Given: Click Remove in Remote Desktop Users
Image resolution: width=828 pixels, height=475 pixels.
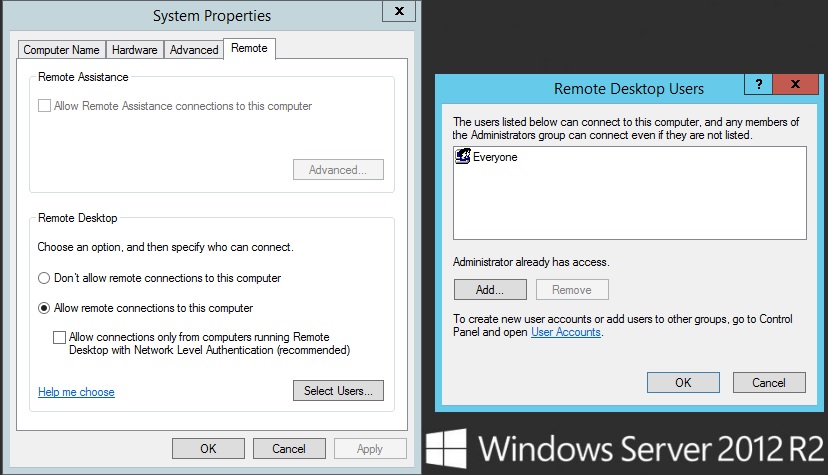Looking at the screenshot, I should click(572, 290).
